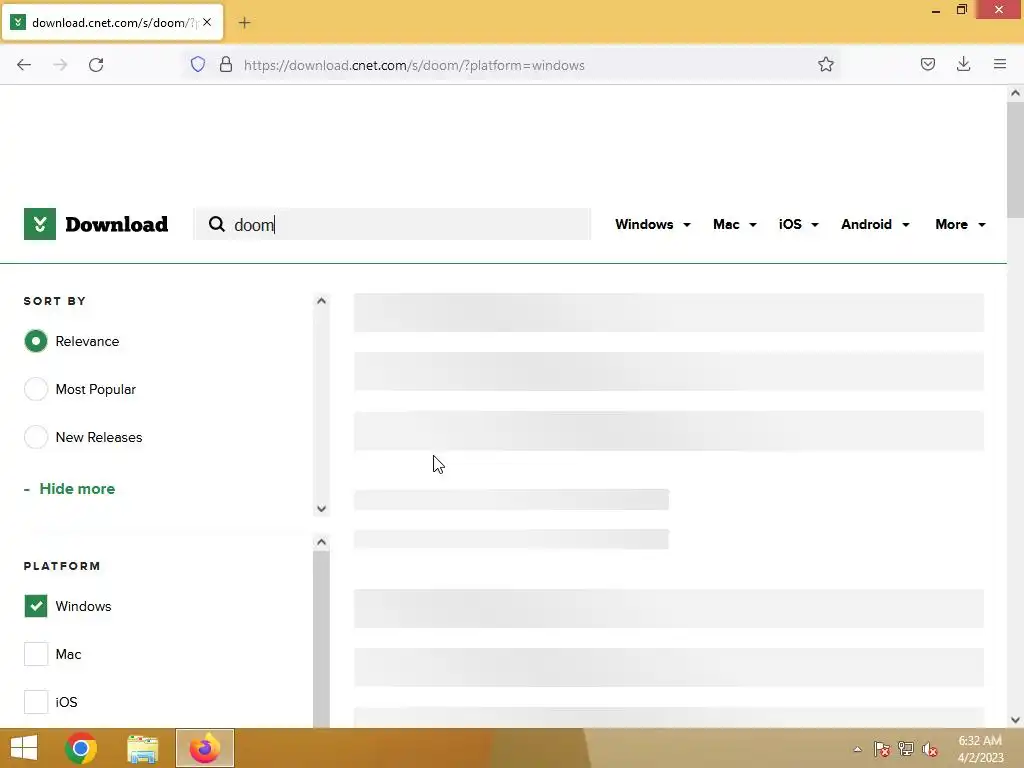The width and height of the screenshot is (1024, 768).
Task: Click the Sort By panel up arrow
Action: click(x=321, y=301)
